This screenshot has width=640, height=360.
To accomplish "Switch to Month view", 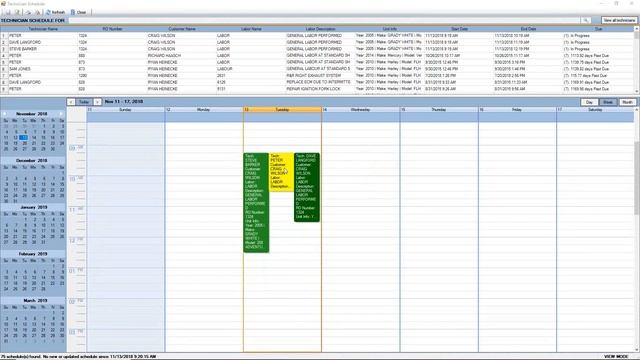I will (627, 102).
